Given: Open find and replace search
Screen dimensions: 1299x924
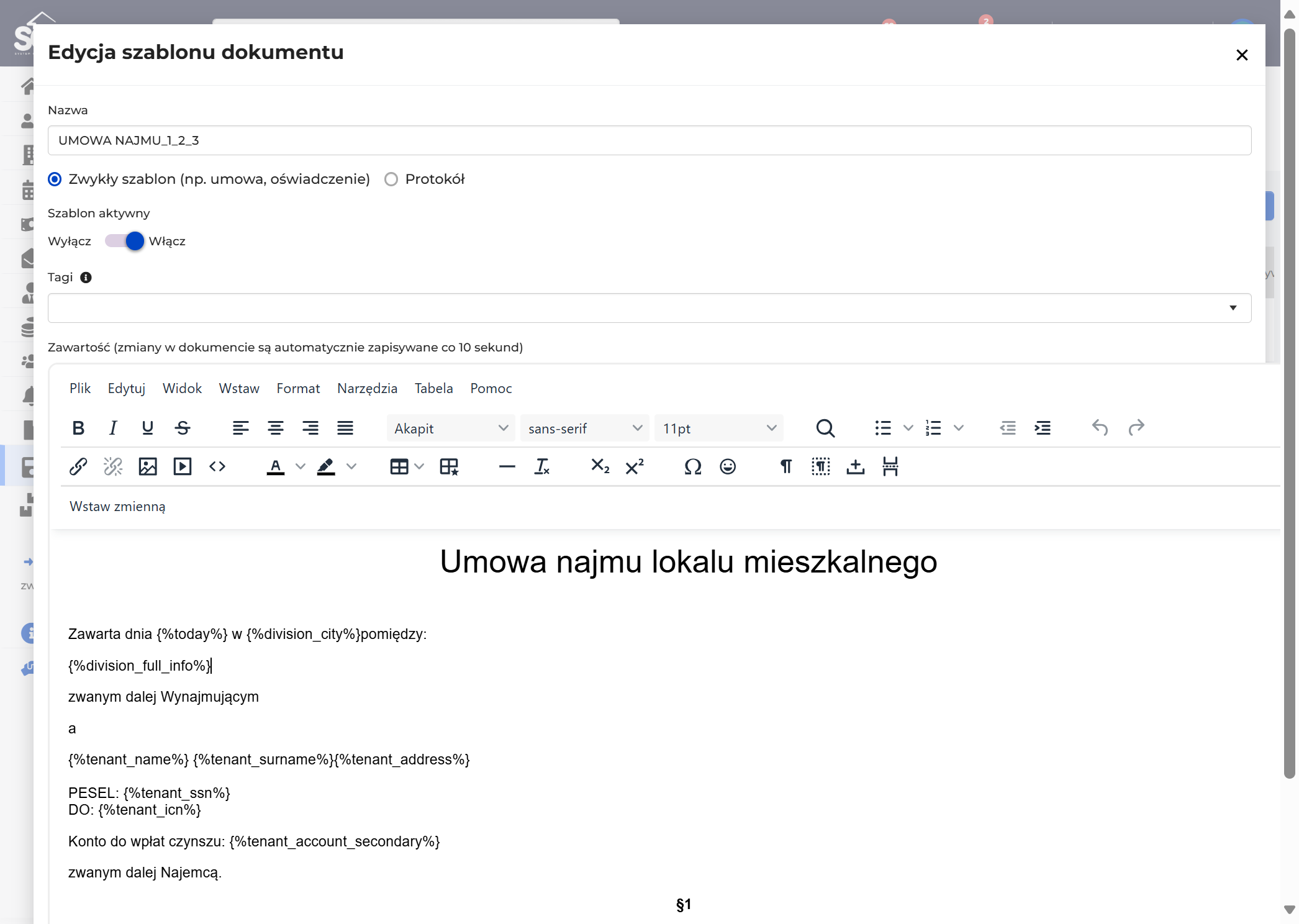Looking at the screenshot, I should 825,428.
